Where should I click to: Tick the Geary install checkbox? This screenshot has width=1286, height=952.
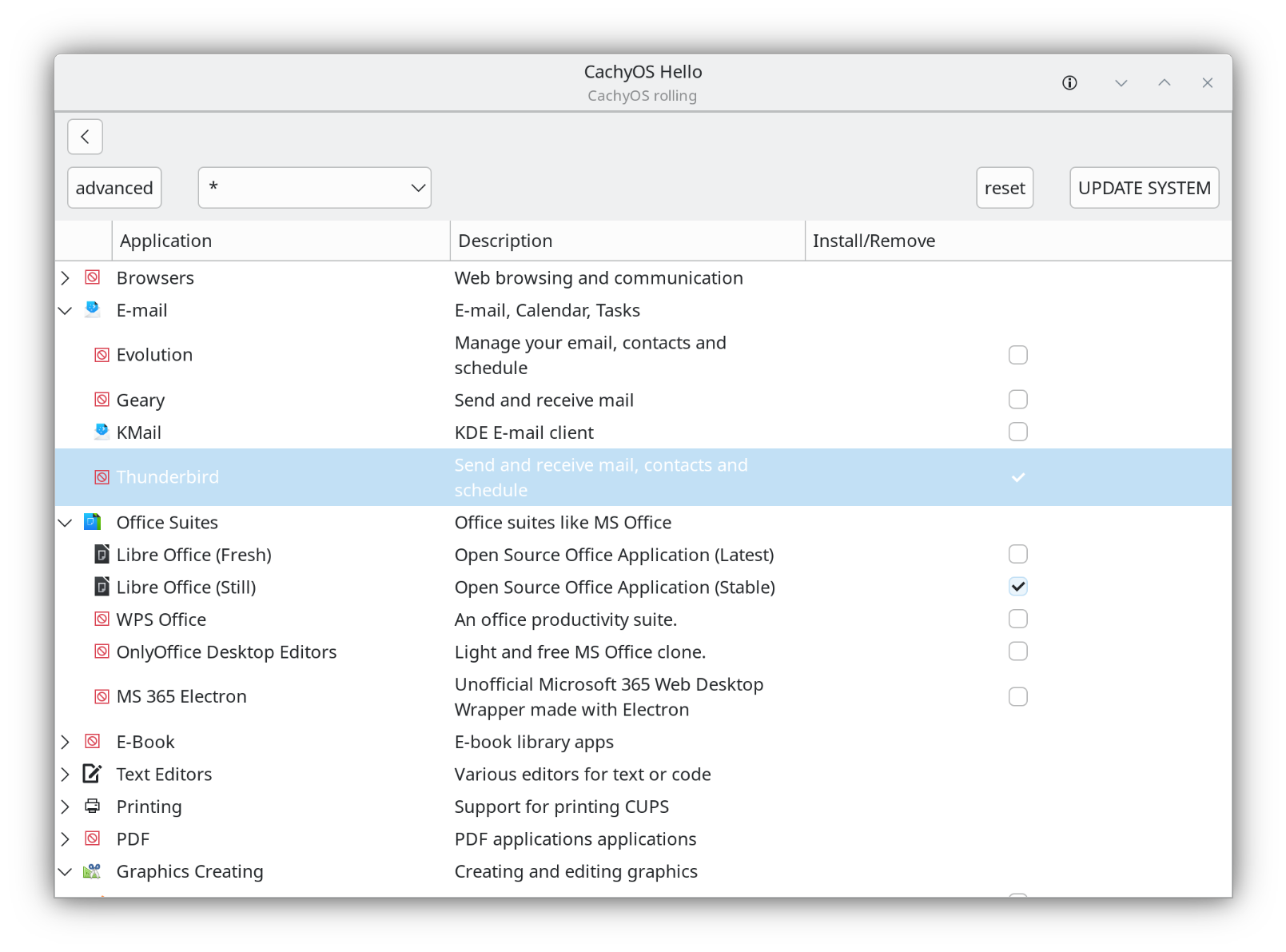point(1017,400)
